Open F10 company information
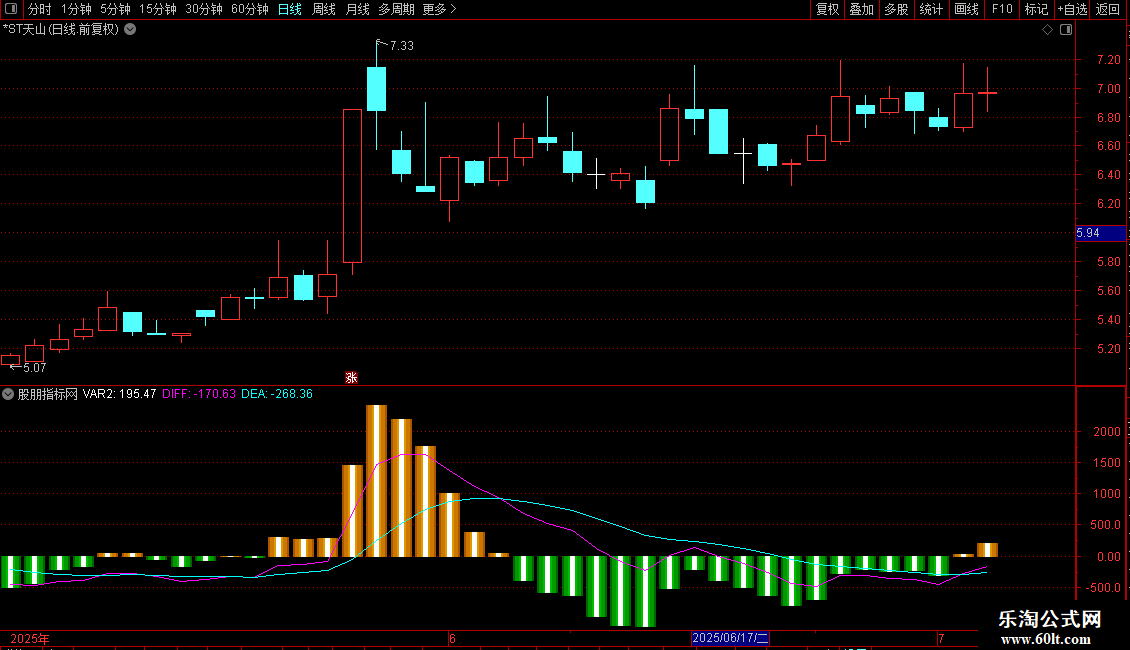 (1002, 9)
